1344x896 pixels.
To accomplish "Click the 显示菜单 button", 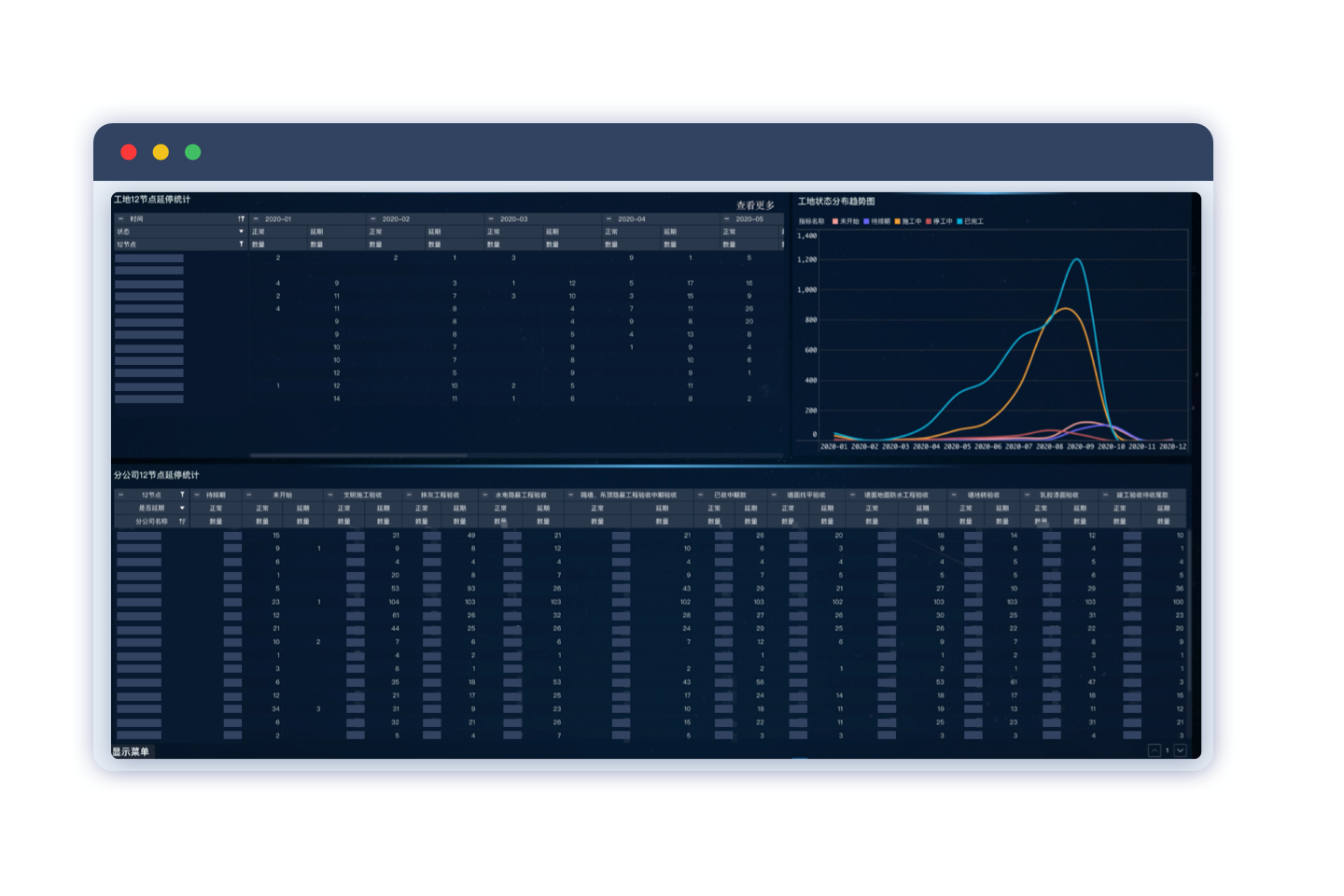I will (x=131, y=751).
